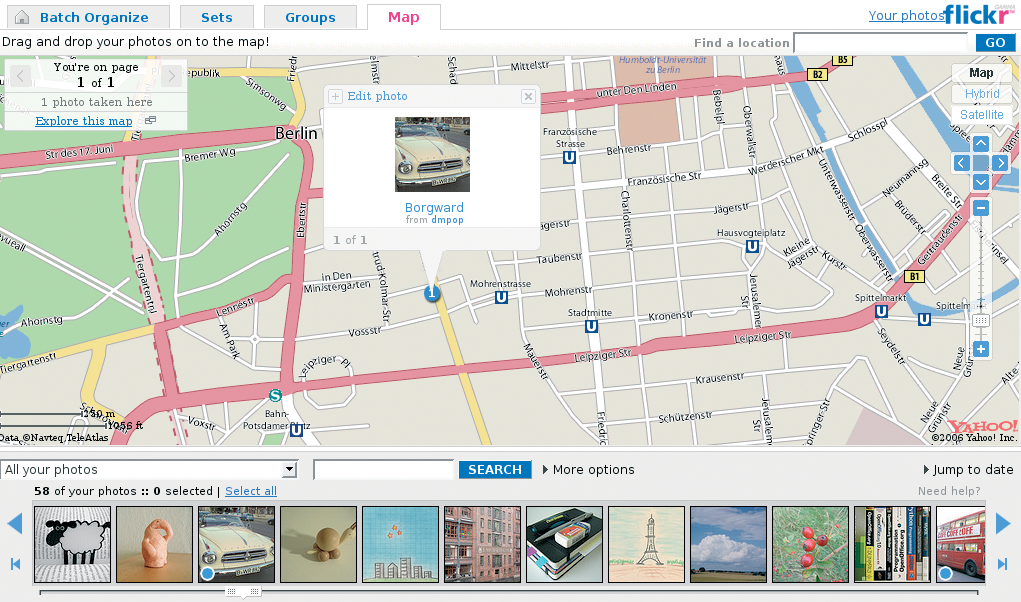Select the pink clay figure thumbnail
The height and width of the screenshot is (602, 1021).
pyautogui.click(x=154, y=544)
